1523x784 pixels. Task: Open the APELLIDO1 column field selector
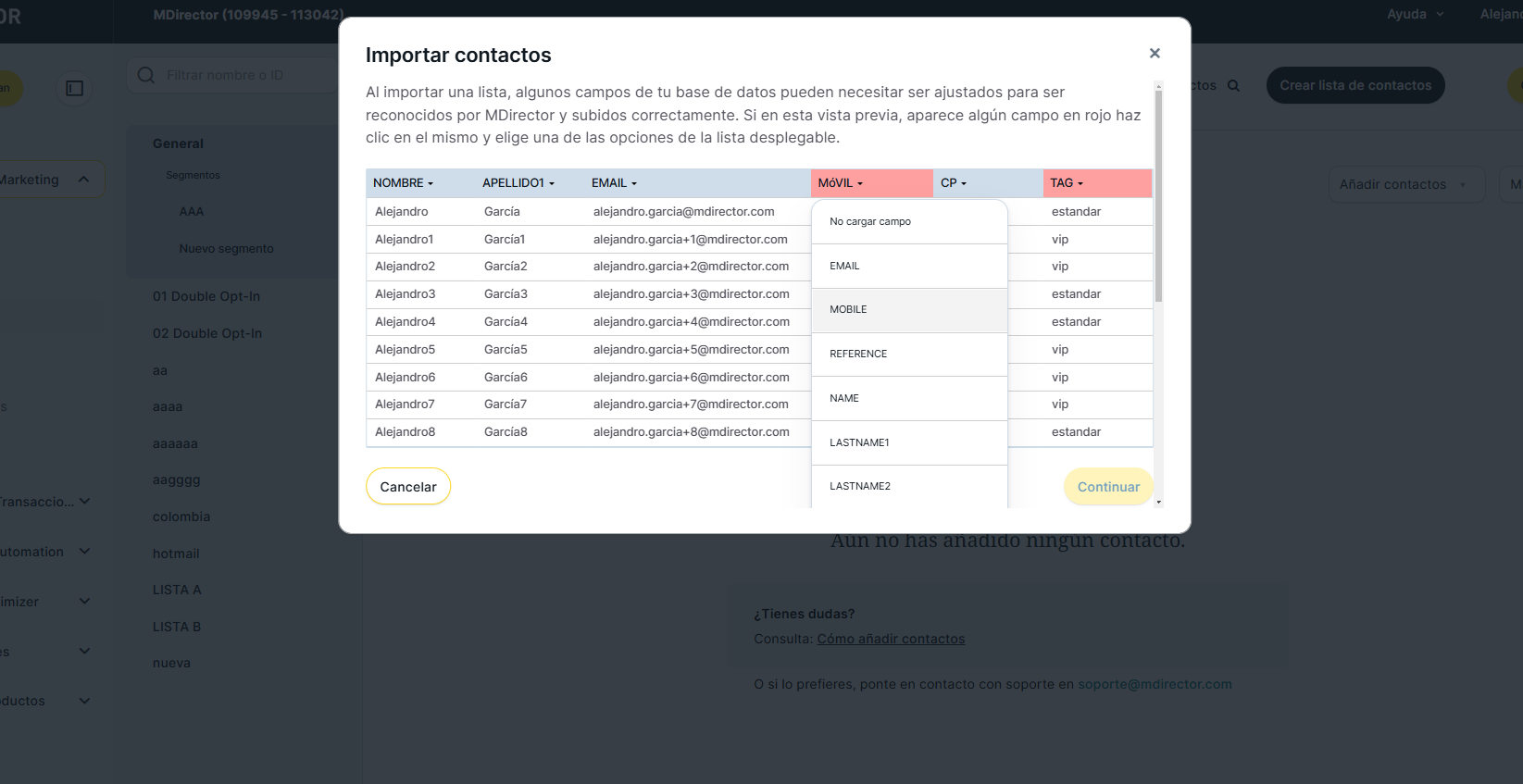[518, 183]
